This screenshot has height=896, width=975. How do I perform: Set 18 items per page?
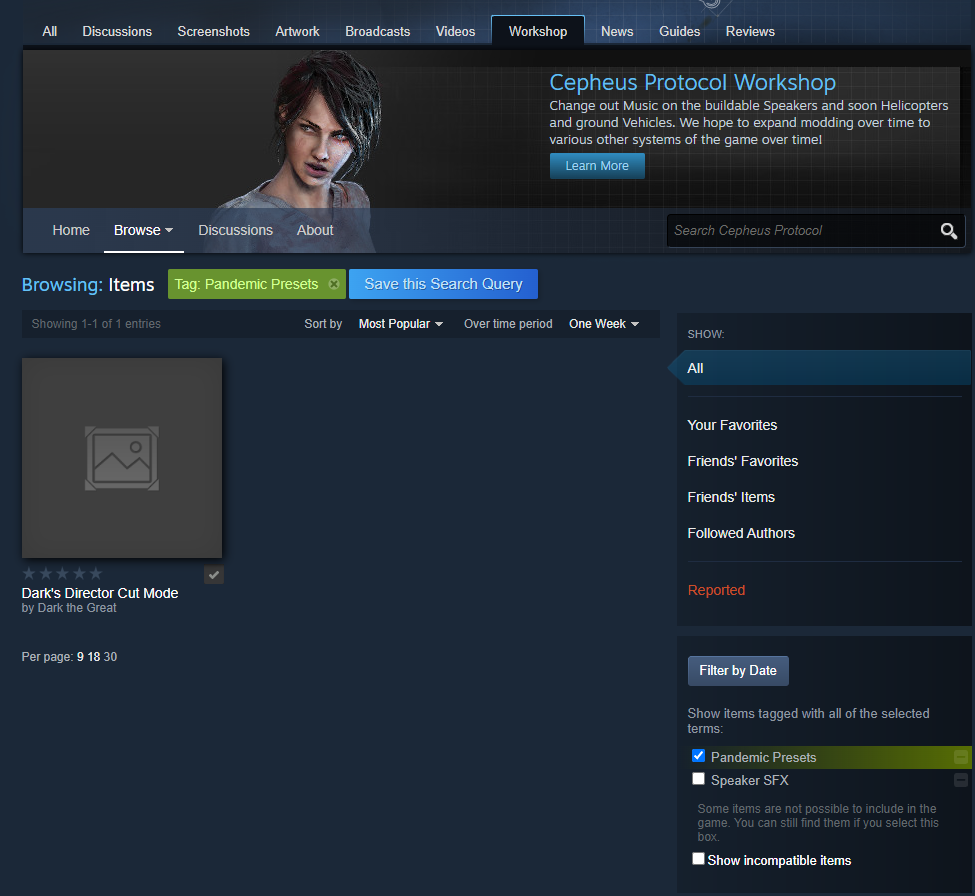click(94, 657)
